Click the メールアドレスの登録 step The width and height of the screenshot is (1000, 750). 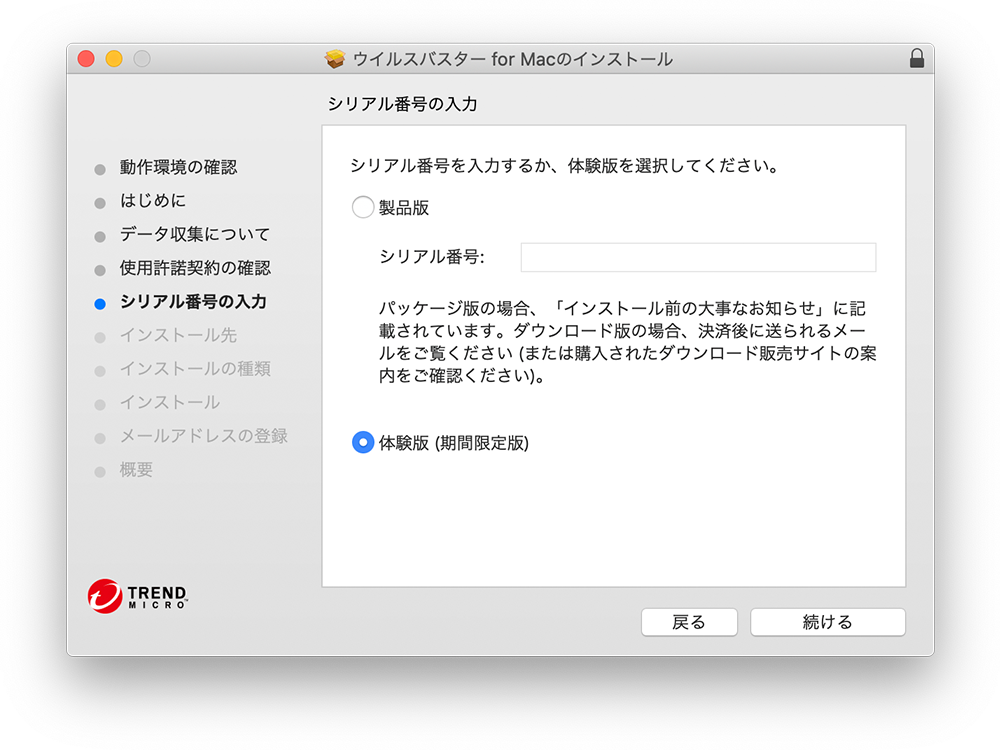coord(203,437)
